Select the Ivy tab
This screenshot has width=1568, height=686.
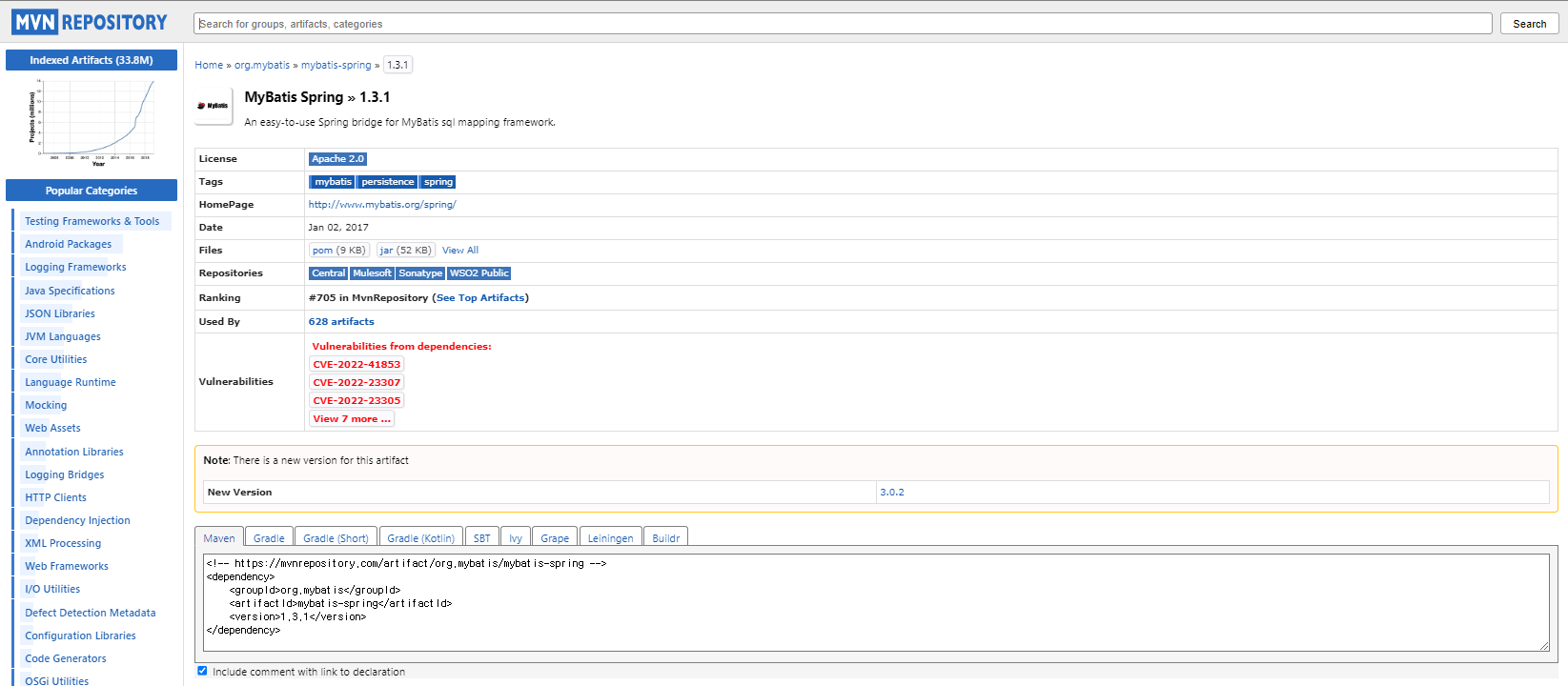(516, 537)
